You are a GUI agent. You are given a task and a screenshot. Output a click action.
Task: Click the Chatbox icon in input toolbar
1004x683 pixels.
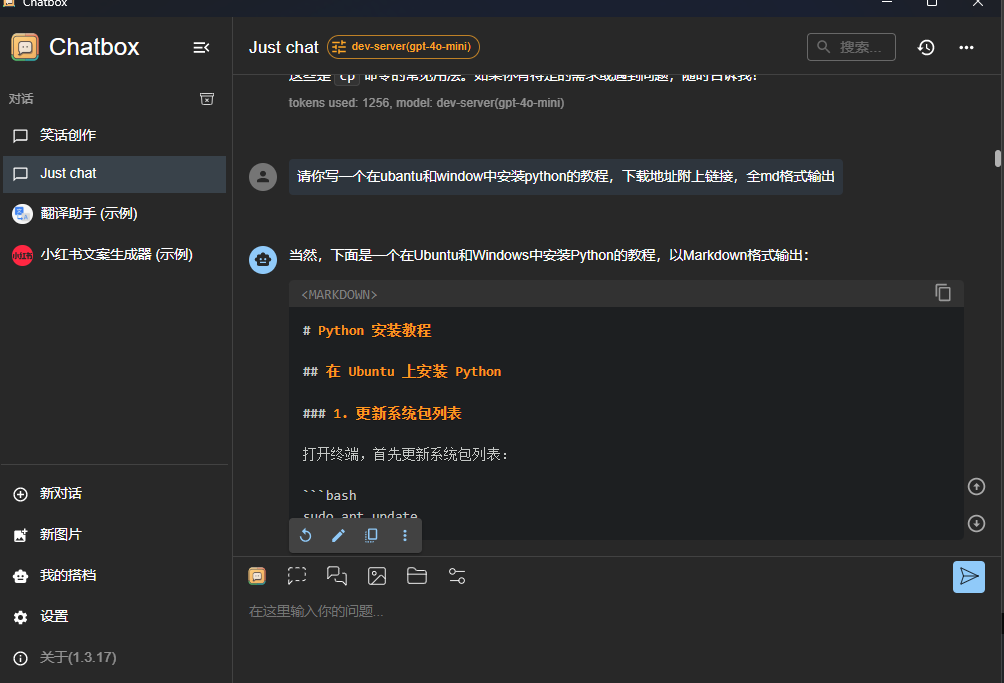tap(257, 576)
